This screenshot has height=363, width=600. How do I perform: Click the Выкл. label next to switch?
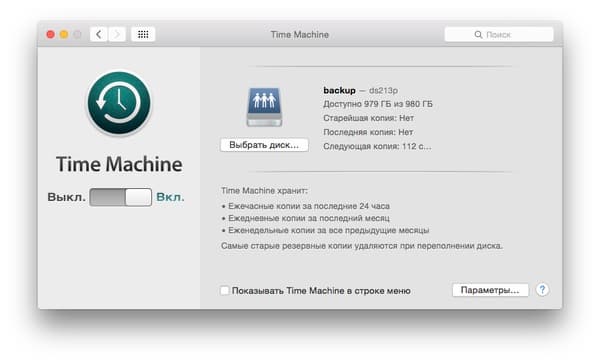(67, 197)
